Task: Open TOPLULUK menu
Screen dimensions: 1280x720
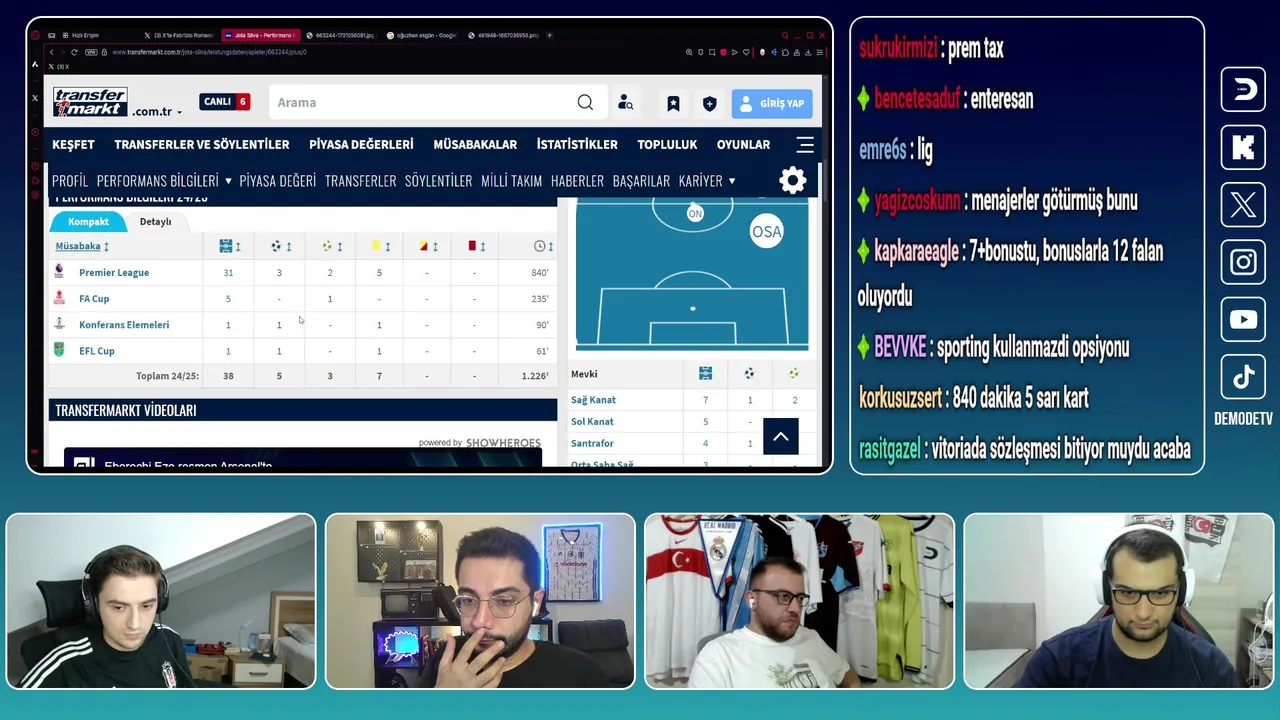Action: (667, 144)
